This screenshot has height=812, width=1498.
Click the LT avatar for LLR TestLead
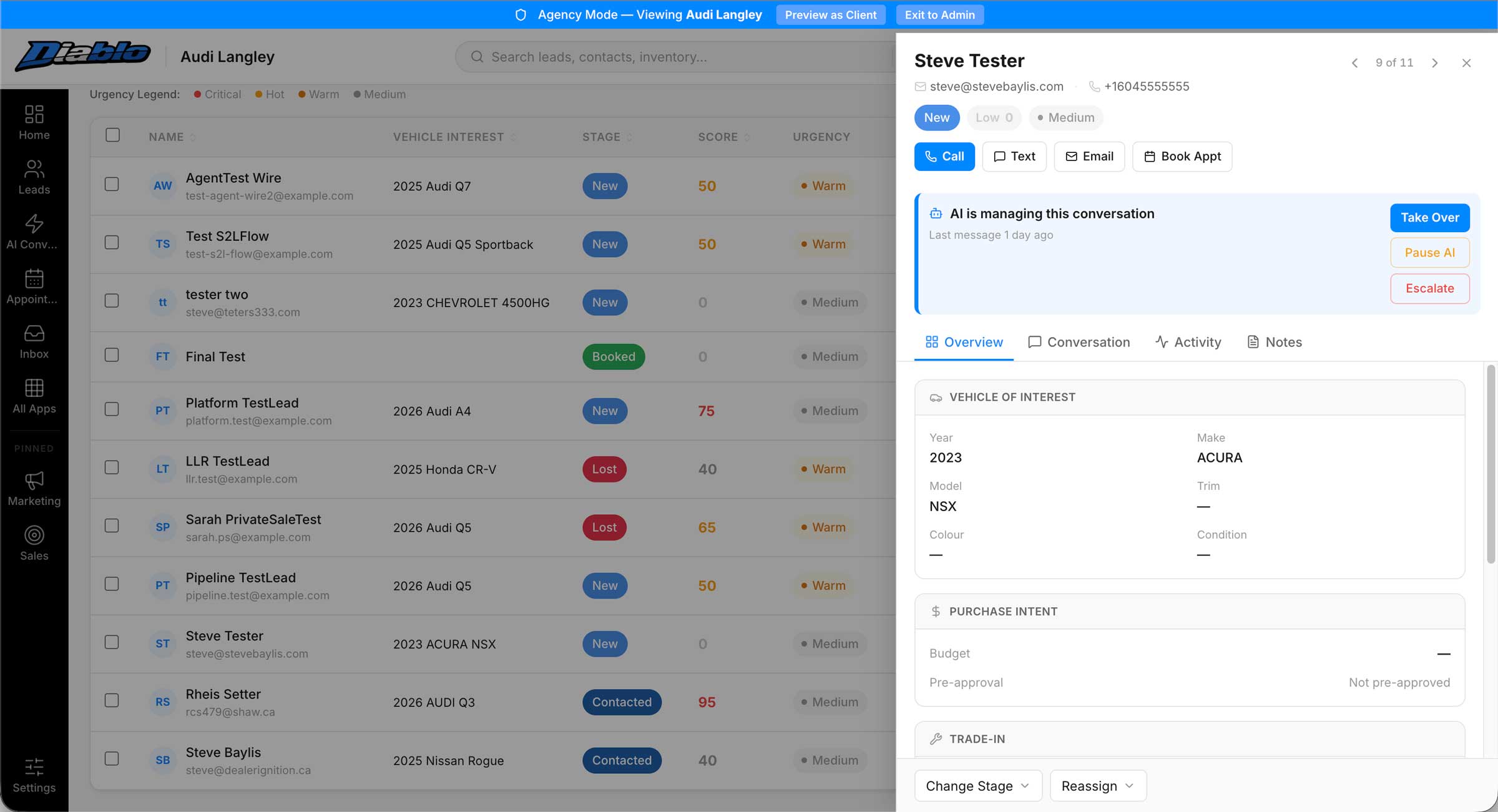(x=162, y=469)
